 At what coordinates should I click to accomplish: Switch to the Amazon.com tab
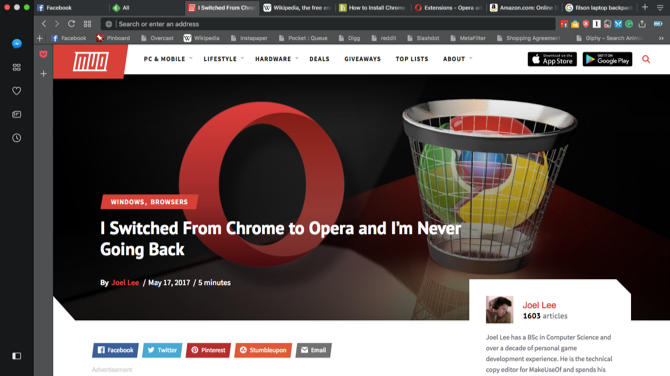[x=523, y=8]
